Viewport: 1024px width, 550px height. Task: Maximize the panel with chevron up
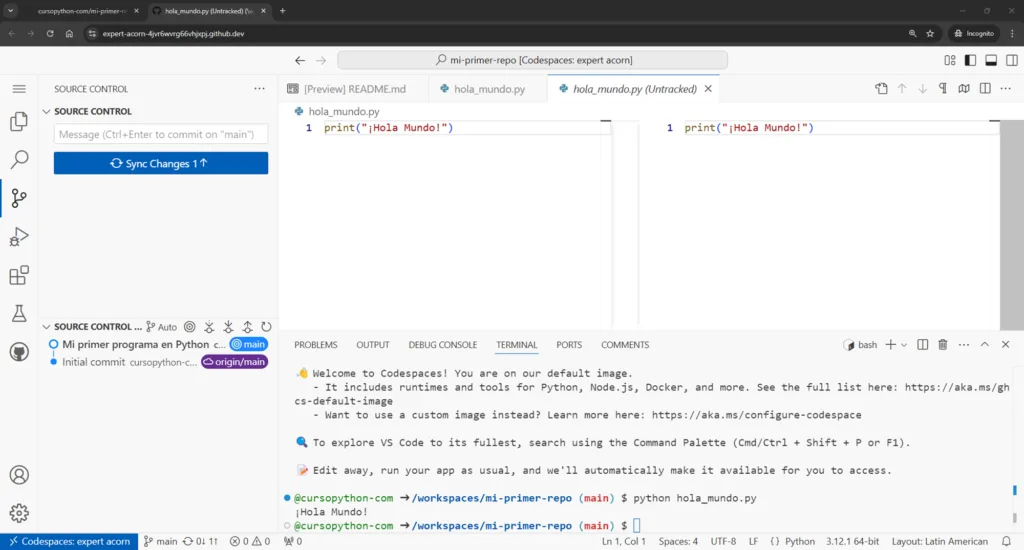(985, 345)
